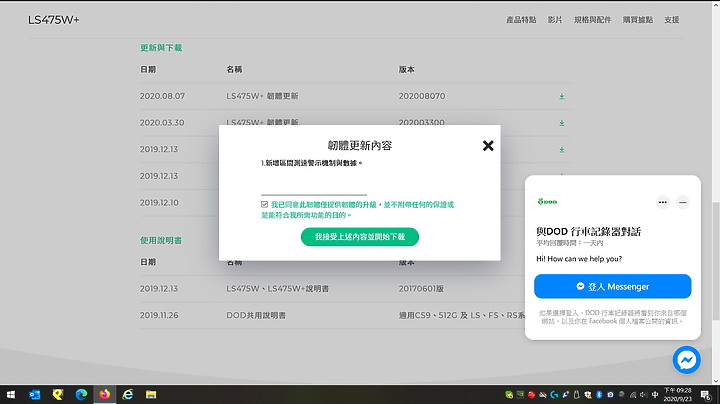Close the firmware update dialog with X
Viewport: 720px width, 404px height.
488,146
